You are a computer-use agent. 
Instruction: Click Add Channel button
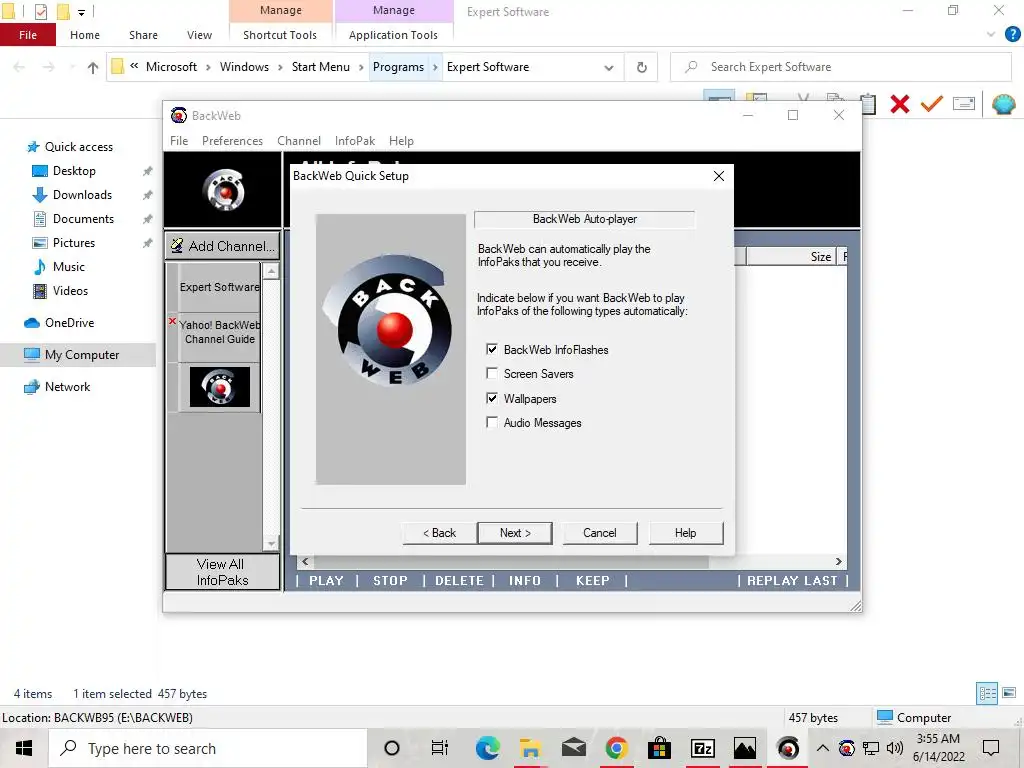click(x=223, y=246)
